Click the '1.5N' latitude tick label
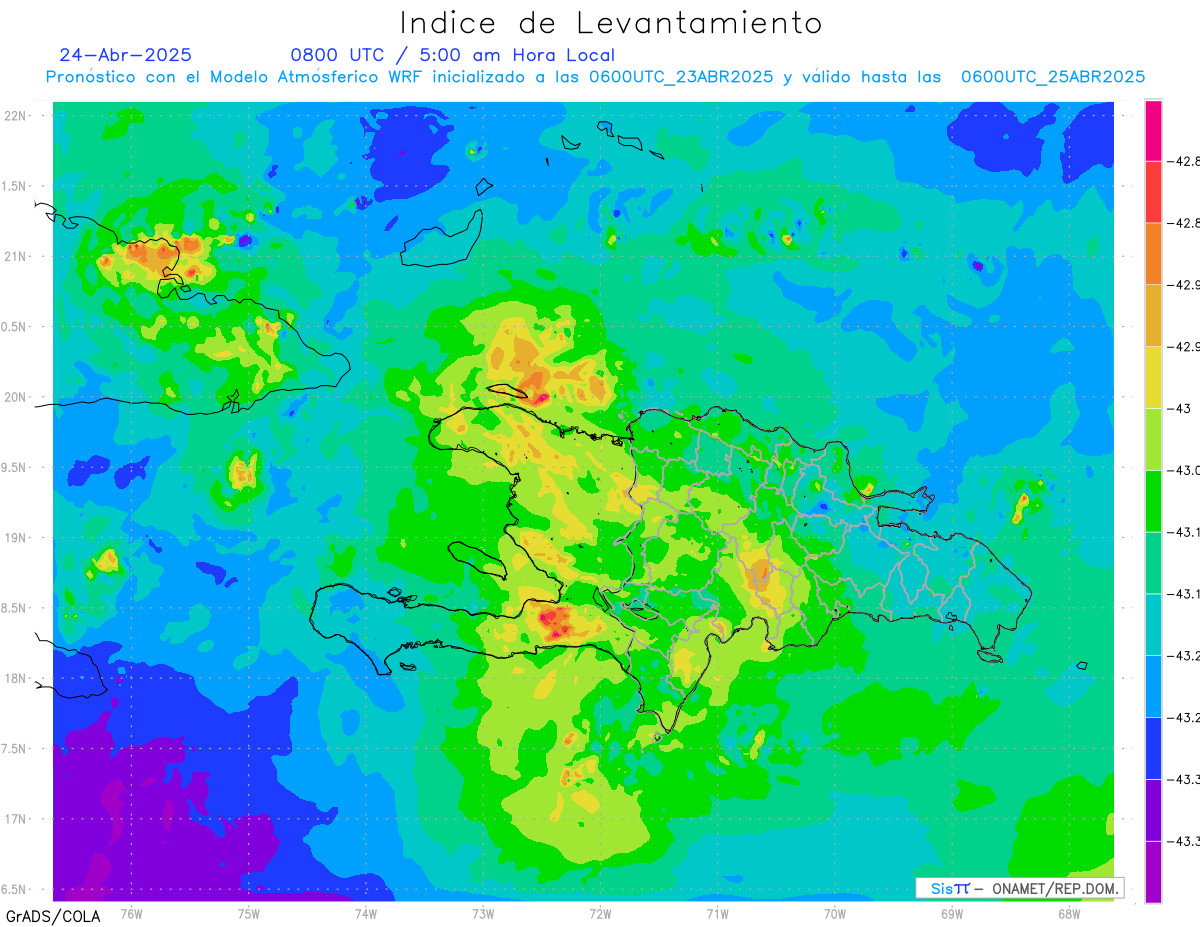Image resolution: width=1200 pixels, height=927 pixels. [15, 186]
